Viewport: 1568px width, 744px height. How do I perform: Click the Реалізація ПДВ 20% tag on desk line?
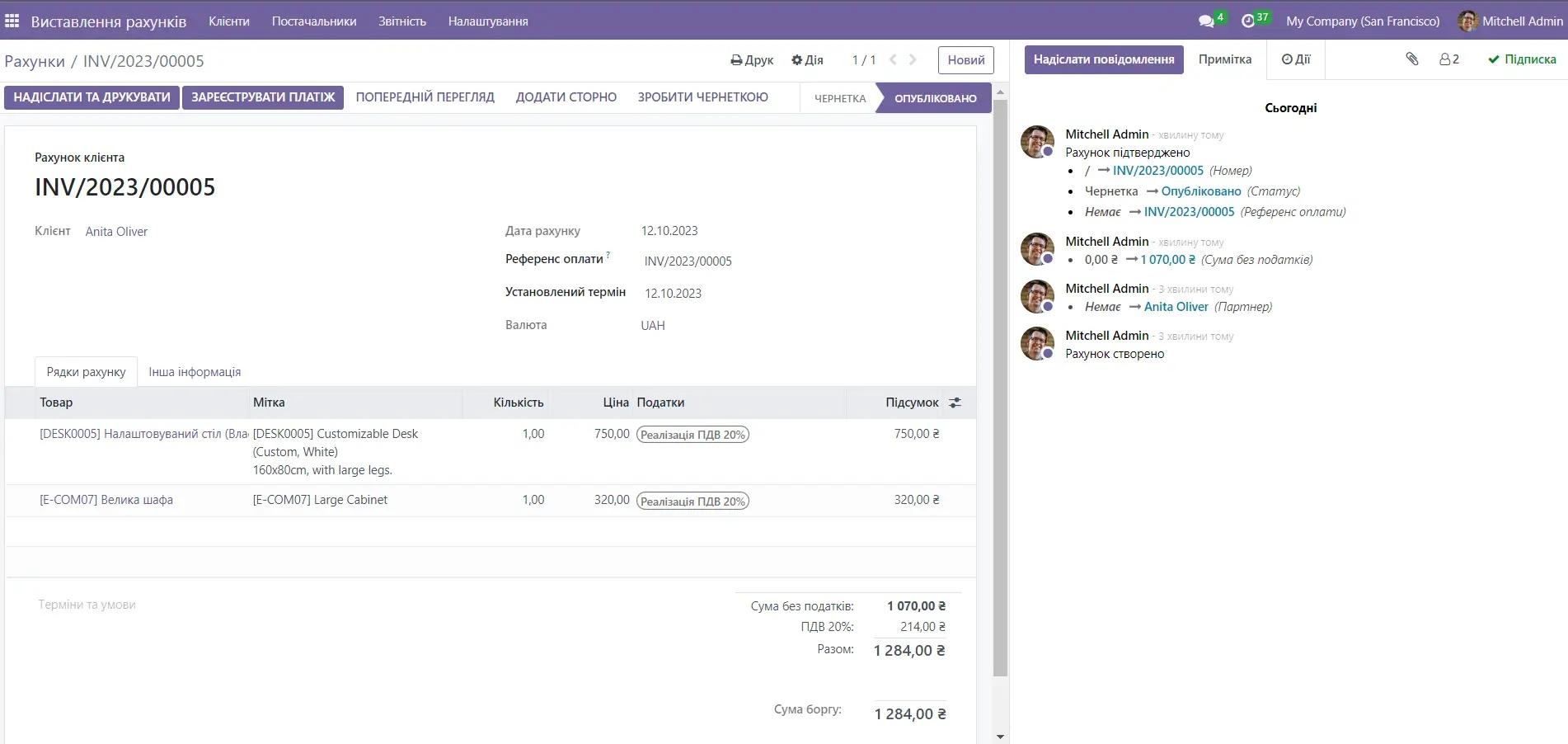(x=692, y=435)
